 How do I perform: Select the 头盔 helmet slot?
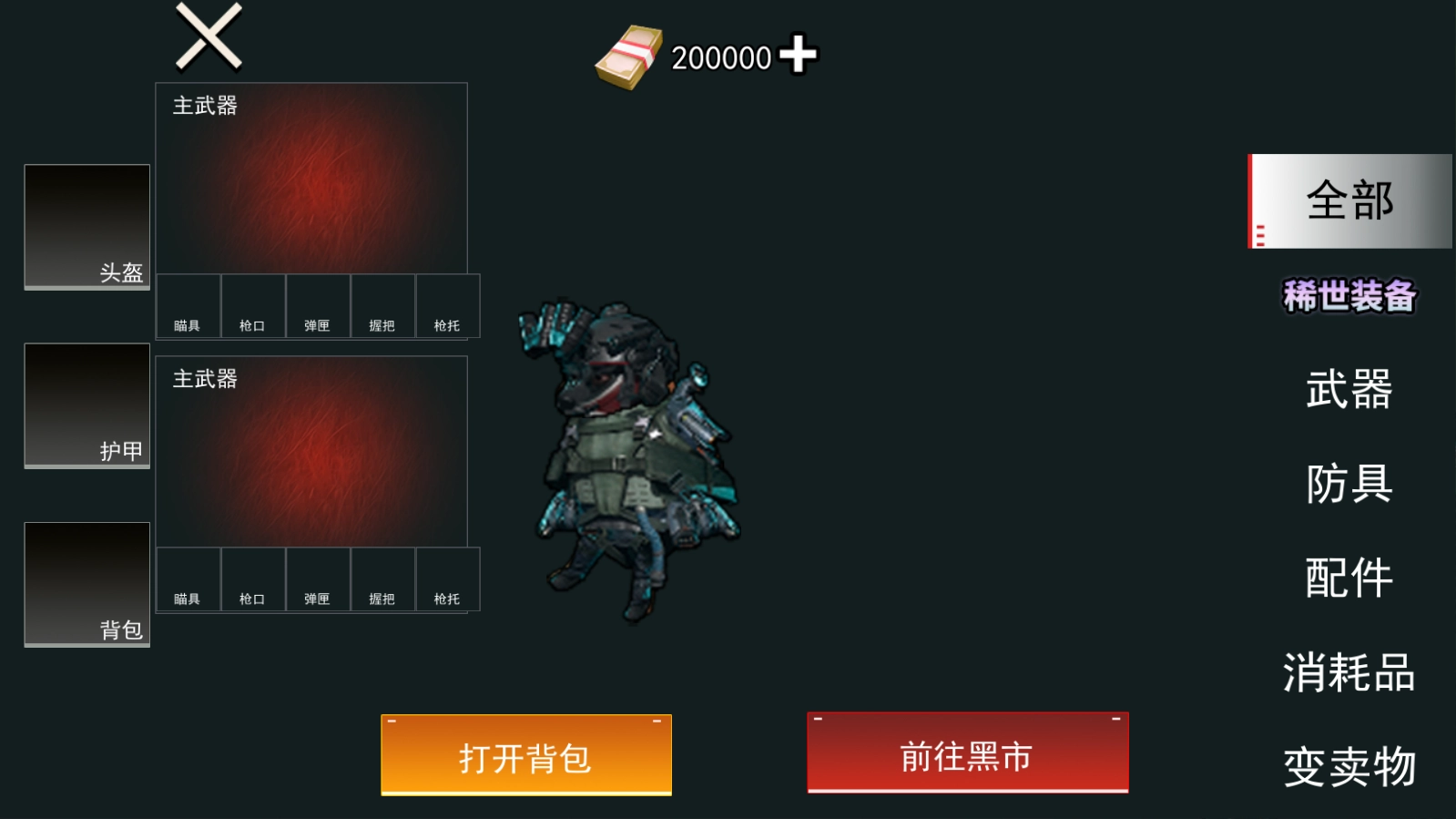pyautogui.click(x=87, y=227)
